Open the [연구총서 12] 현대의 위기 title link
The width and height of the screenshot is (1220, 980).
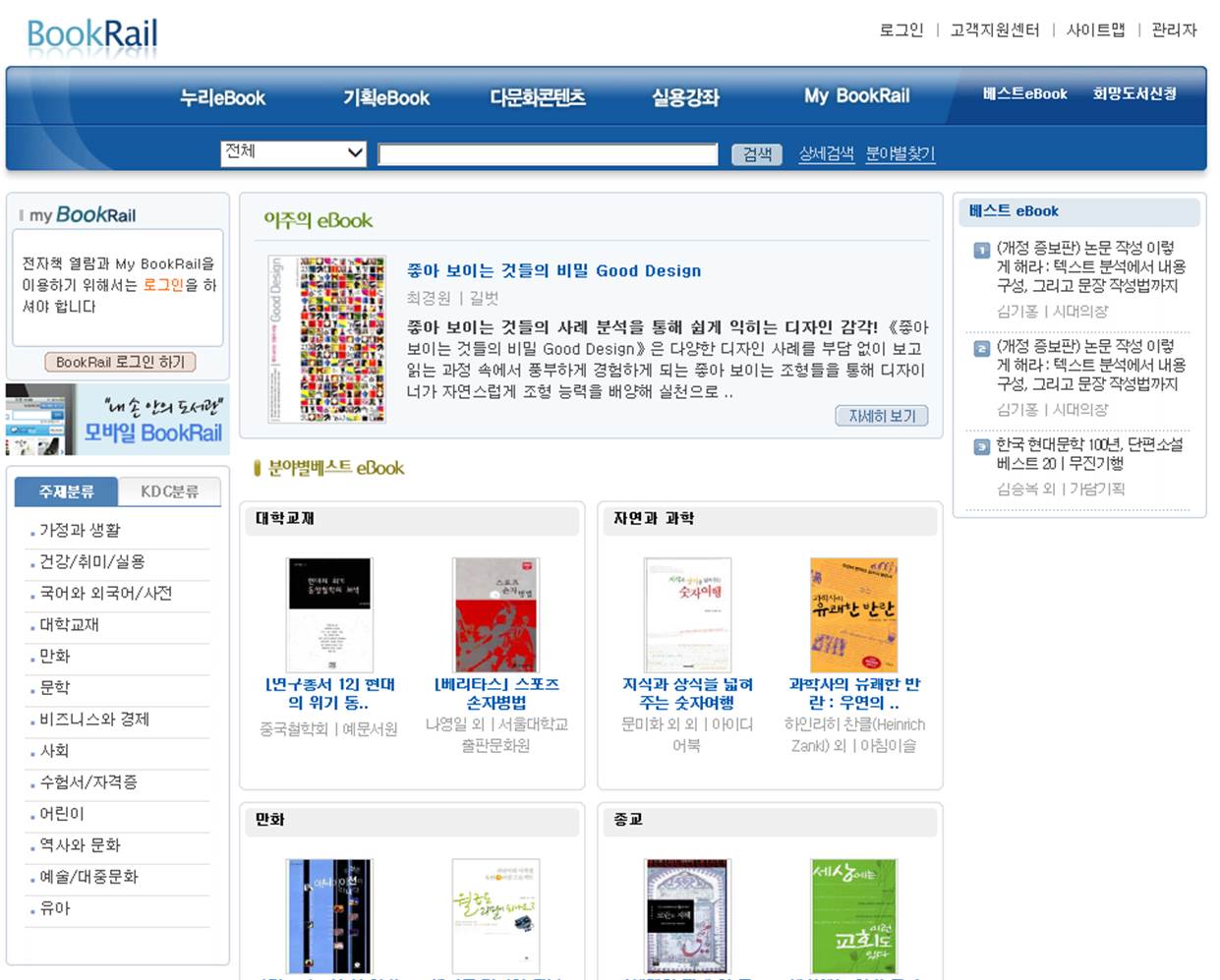click(x=329, y=693)
